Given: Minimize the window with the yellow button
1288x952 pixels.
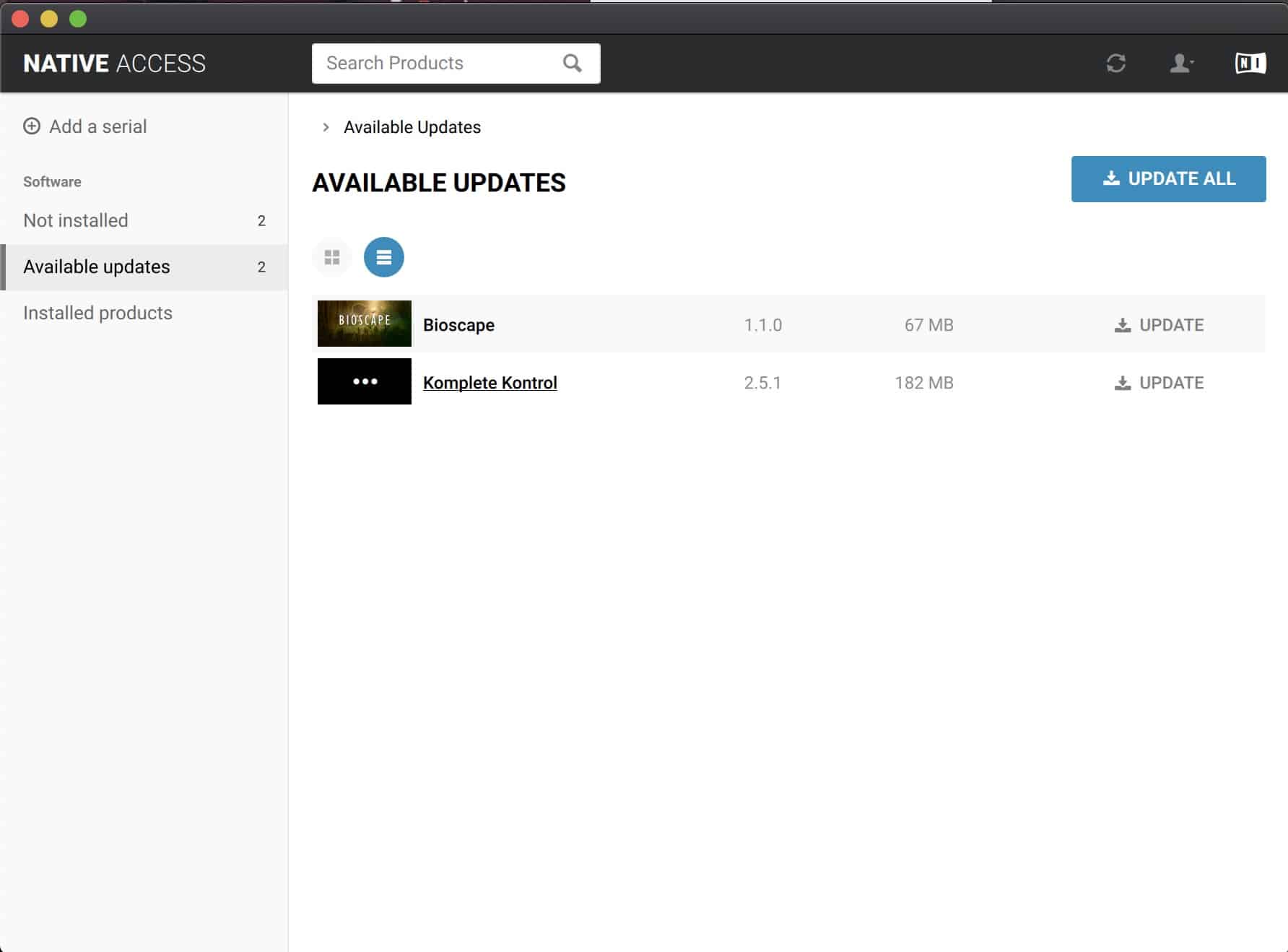Looking at the screenshot, I should point(49,19).
